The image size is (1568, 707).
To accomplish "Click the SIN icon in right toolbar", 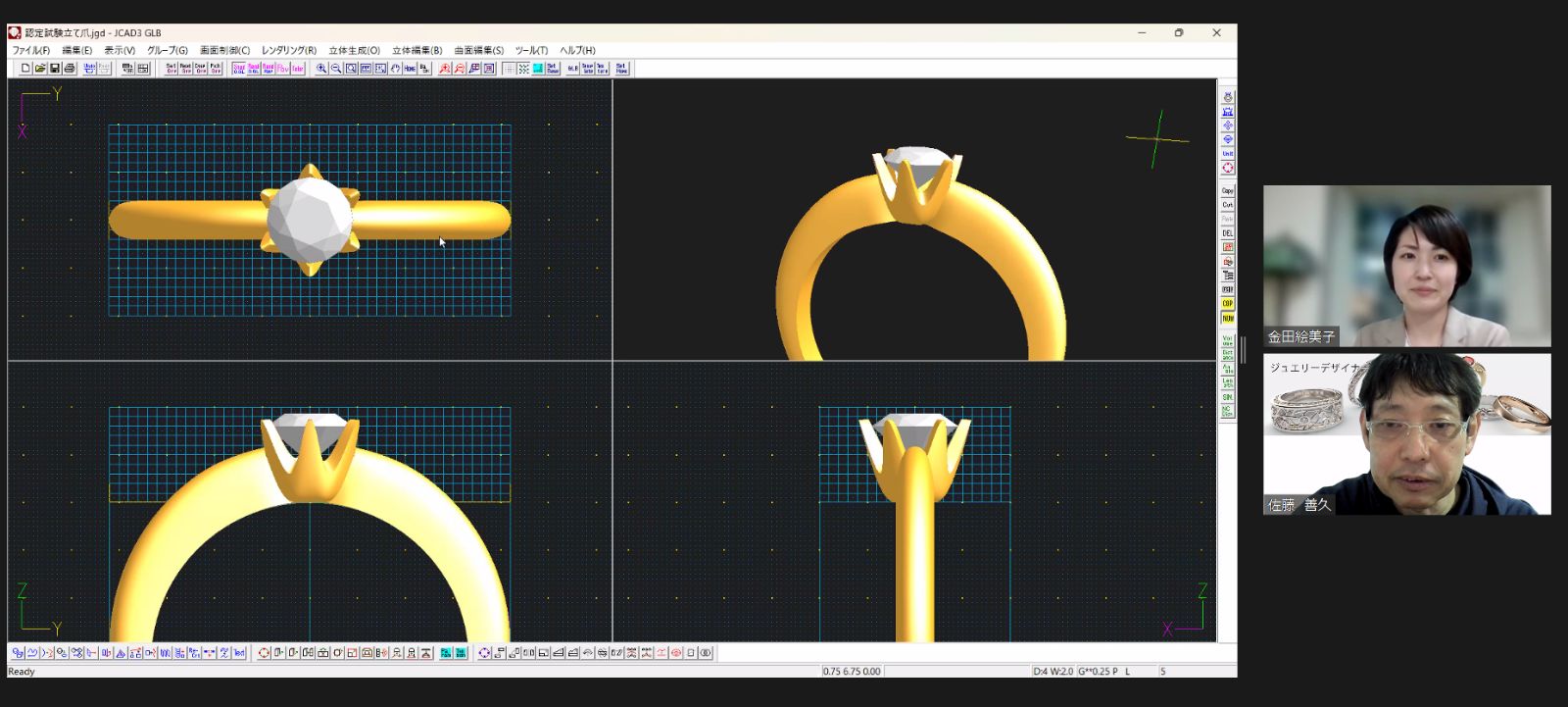I will (1227, 397).
